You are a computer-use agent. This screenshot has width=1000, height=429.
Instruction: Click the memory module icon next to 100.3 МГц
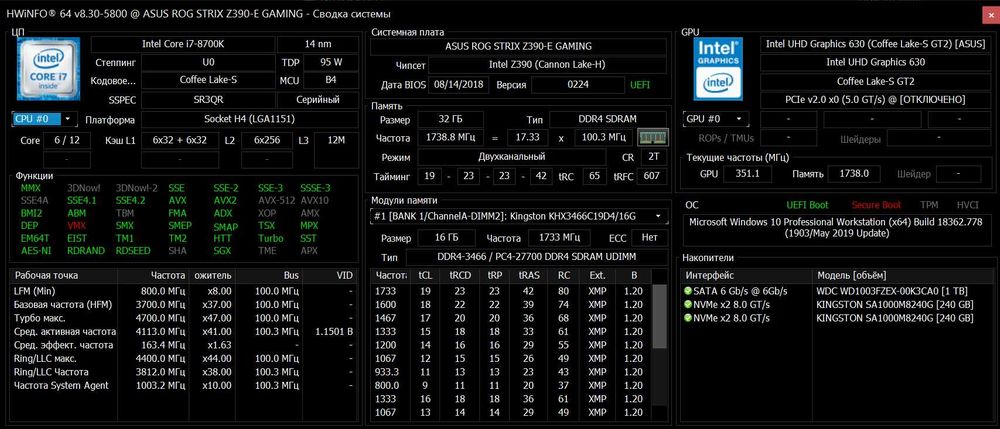point(652,138)
